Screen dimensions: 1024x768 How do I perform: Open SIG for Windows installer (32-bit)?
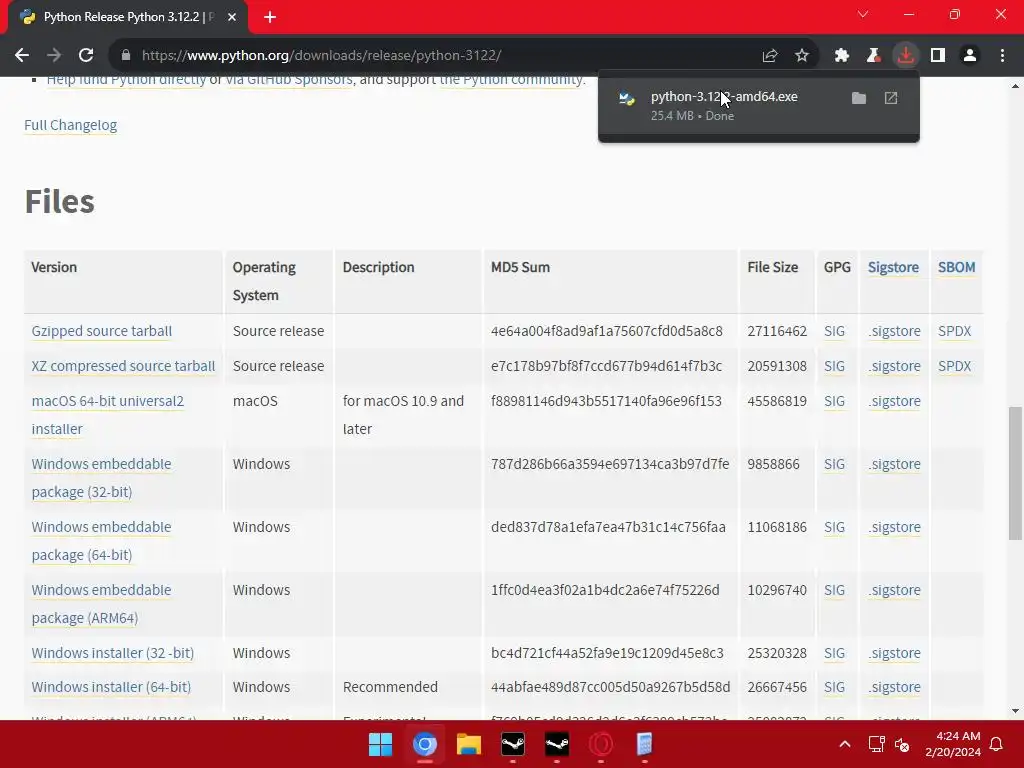(834, 653)
